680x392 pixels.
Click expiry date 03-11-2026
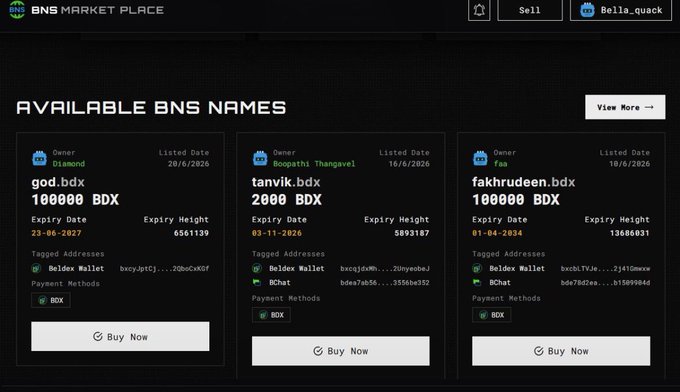click(277, 233)
